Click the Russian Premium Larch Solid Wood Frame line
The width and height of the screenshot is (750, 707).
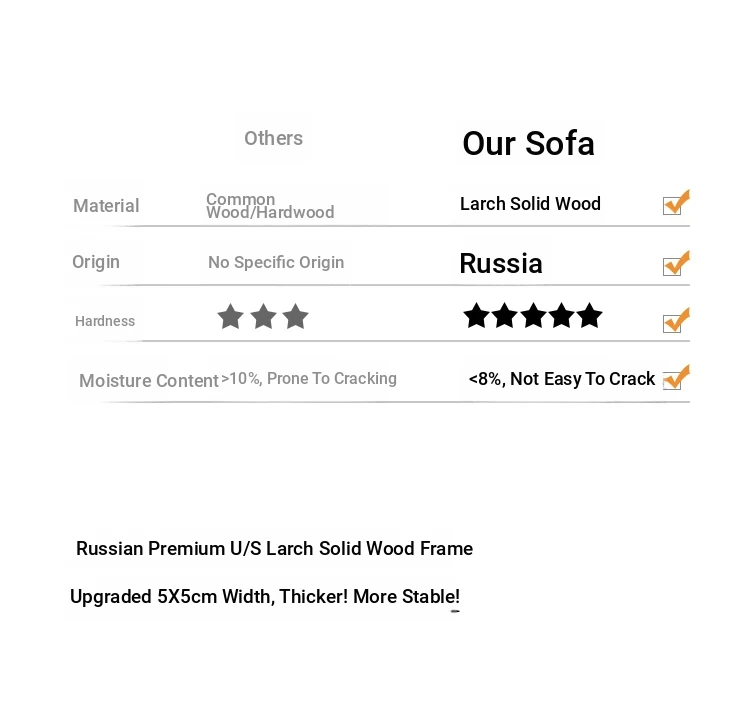274,548
